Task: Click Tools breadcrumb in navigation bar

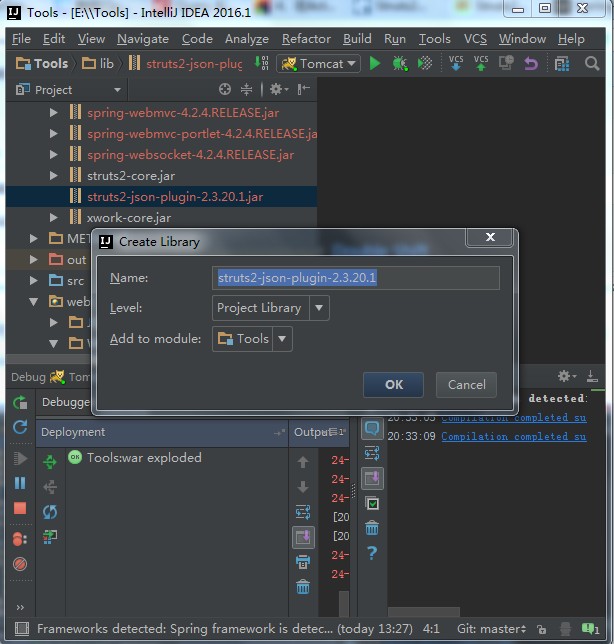Action: [42, 64]
